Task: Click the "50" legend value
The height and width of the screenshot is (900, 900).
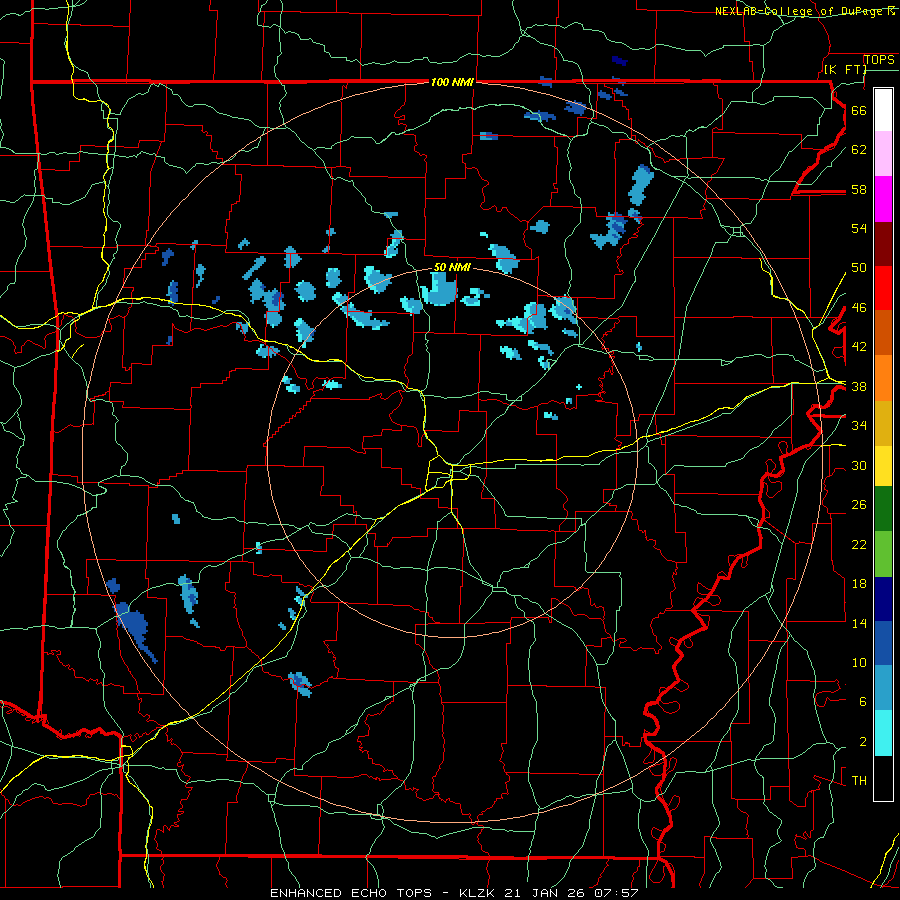Action: (x=859, y=267)
